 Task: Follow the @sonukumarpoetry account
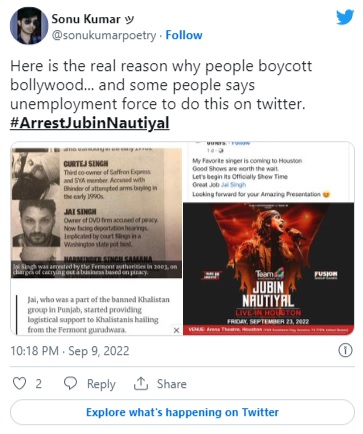(x=184, y=35)
